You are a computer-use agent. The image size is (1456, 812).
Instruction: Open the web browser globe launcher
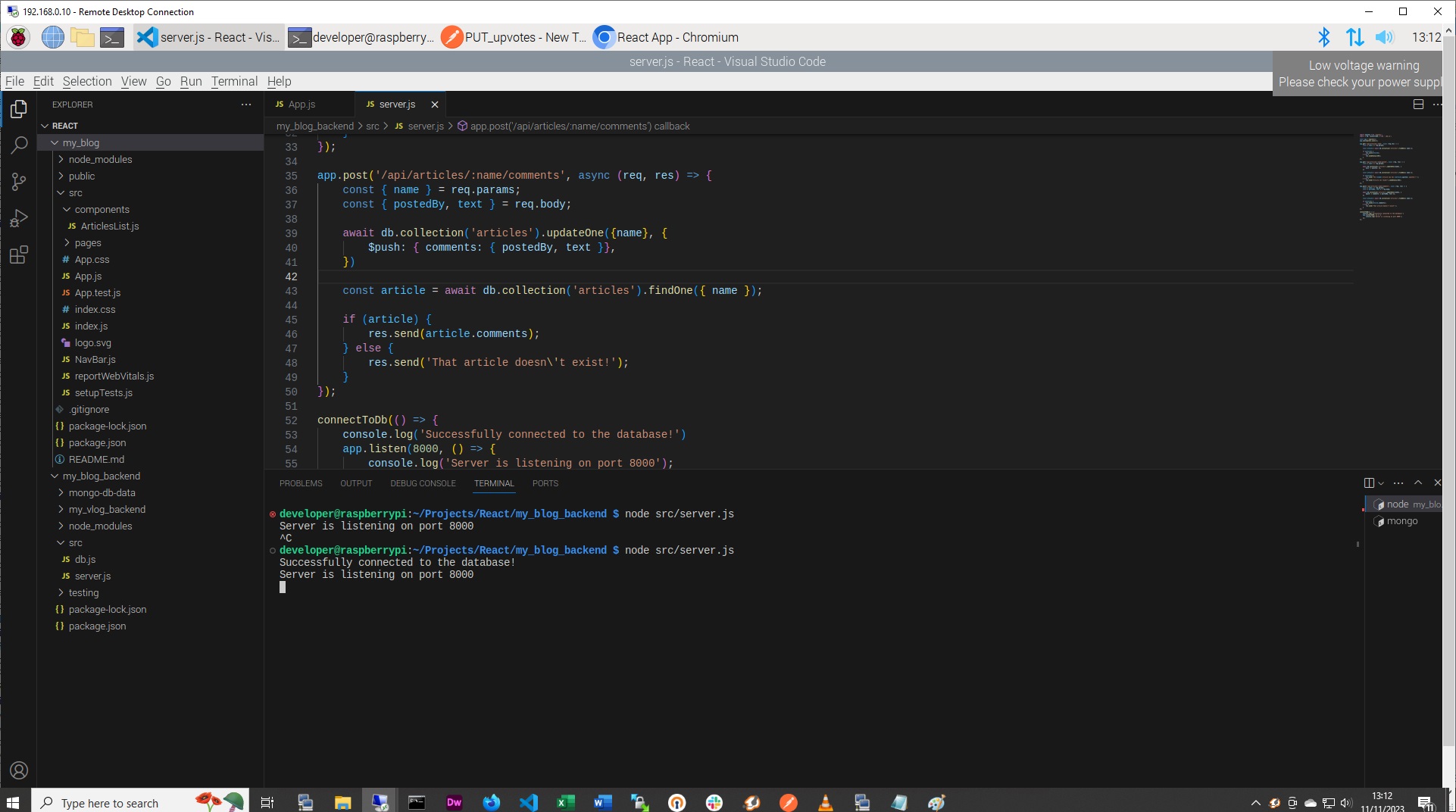point(52,37)
